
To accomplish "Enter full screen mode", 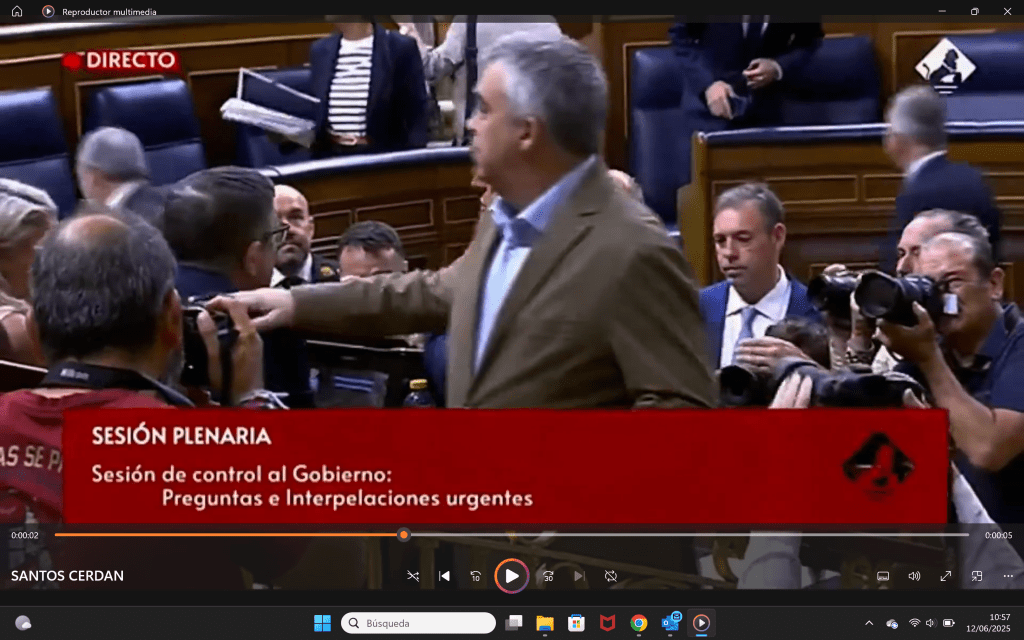I will tap(945, 576).
